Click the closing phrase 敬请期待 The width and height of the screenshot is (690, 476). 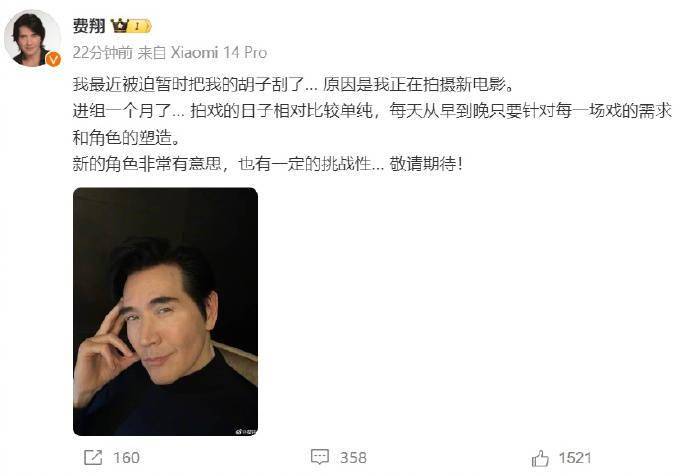[426, 164]
